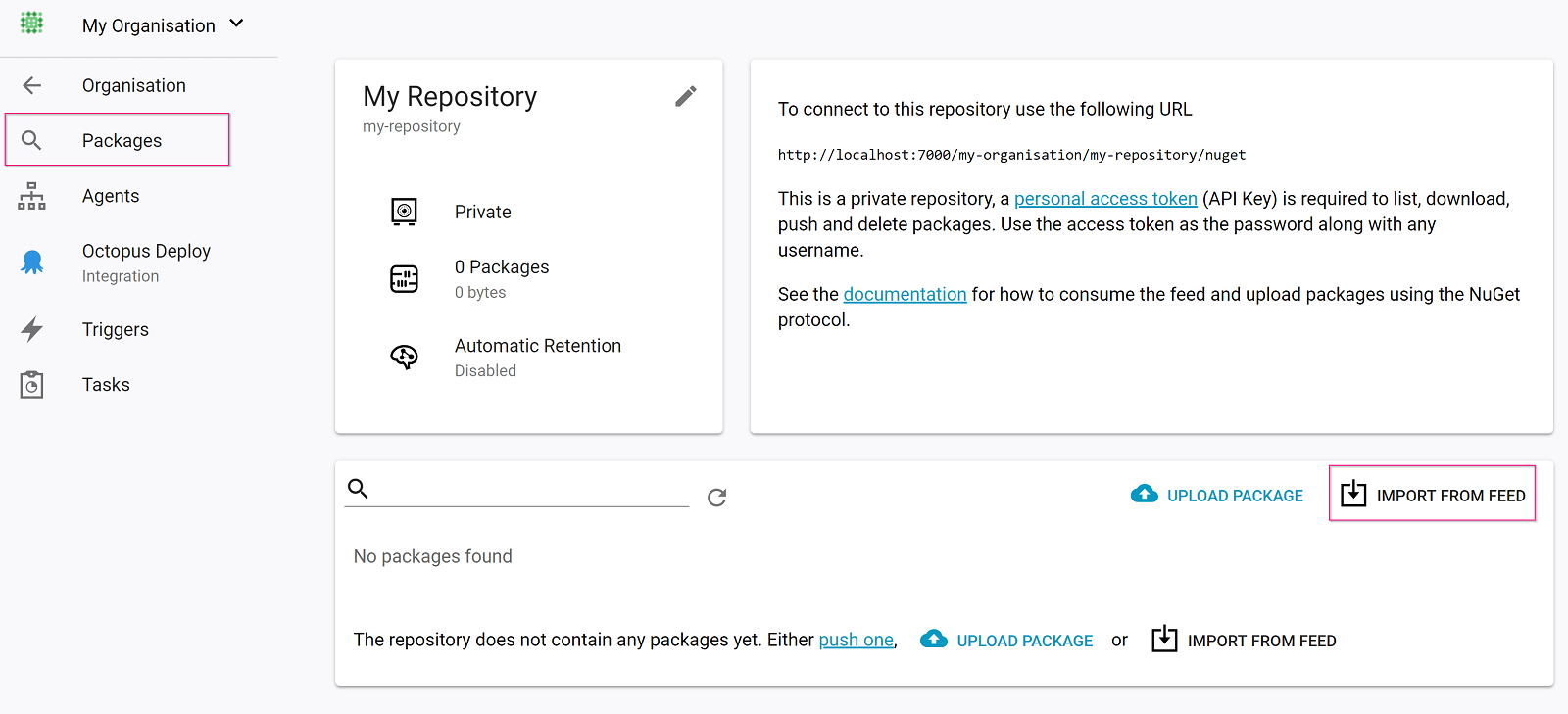Click the IMPORT FROM FEED button
1568x714 pixels.
pos(1432,494)
